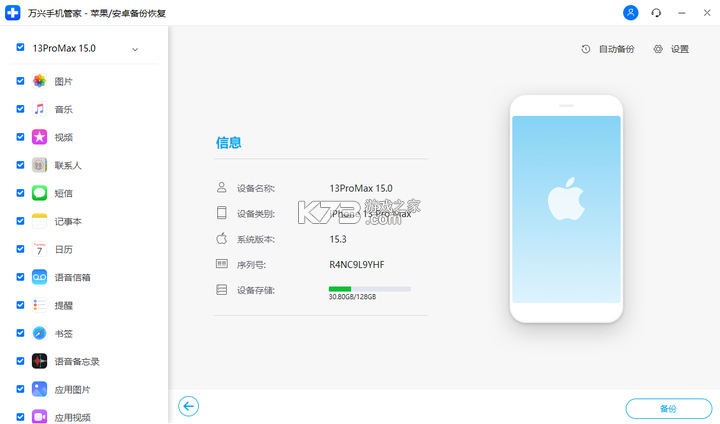Uncheck the 日历 checkbox
This screenshot has height=424, width=720.
tap(20, 249)
